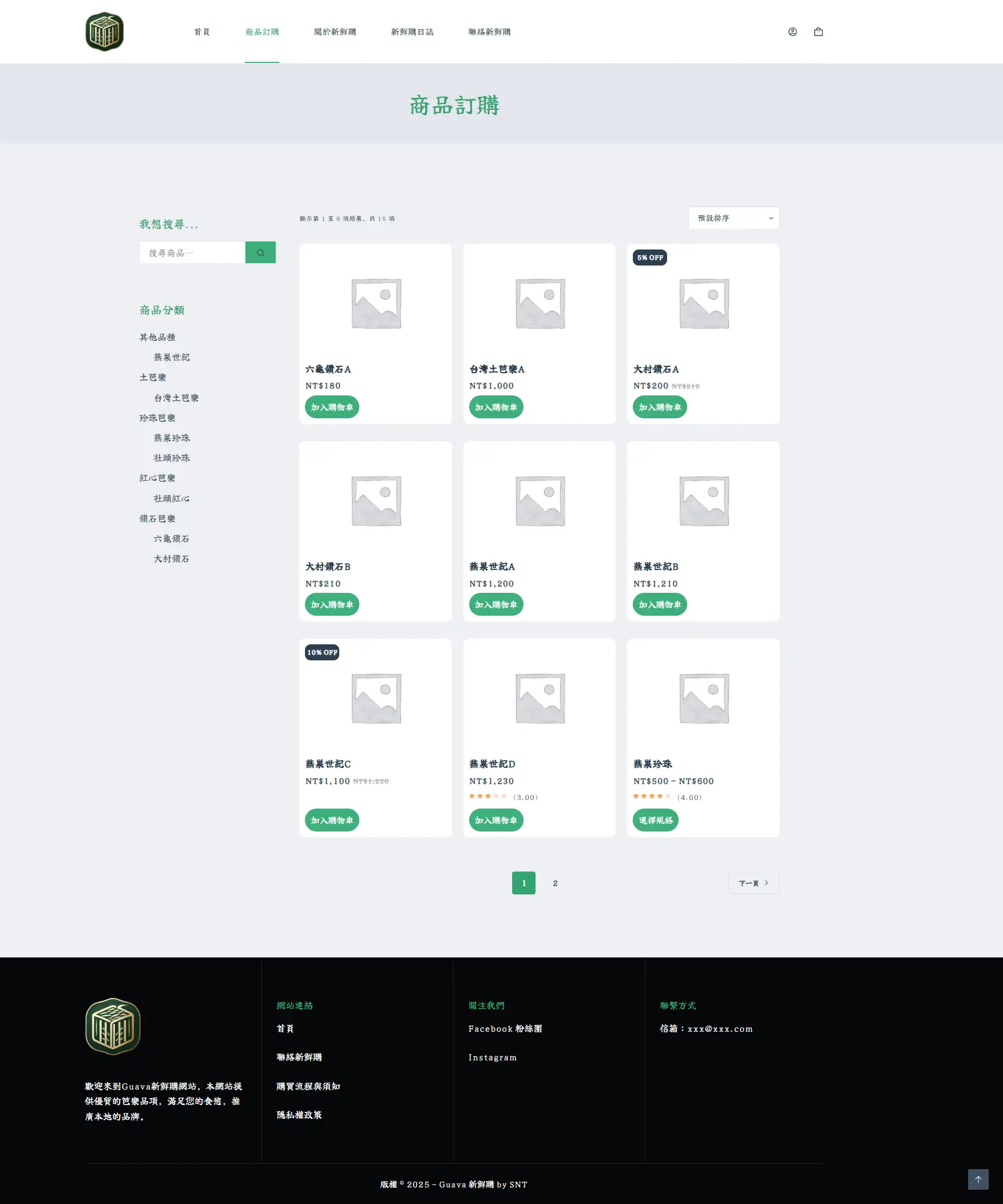The width and height of the screenshot is (1003, 1204).
Task: Open the shopping cart bag icon
Action: [x=818, y=32]
